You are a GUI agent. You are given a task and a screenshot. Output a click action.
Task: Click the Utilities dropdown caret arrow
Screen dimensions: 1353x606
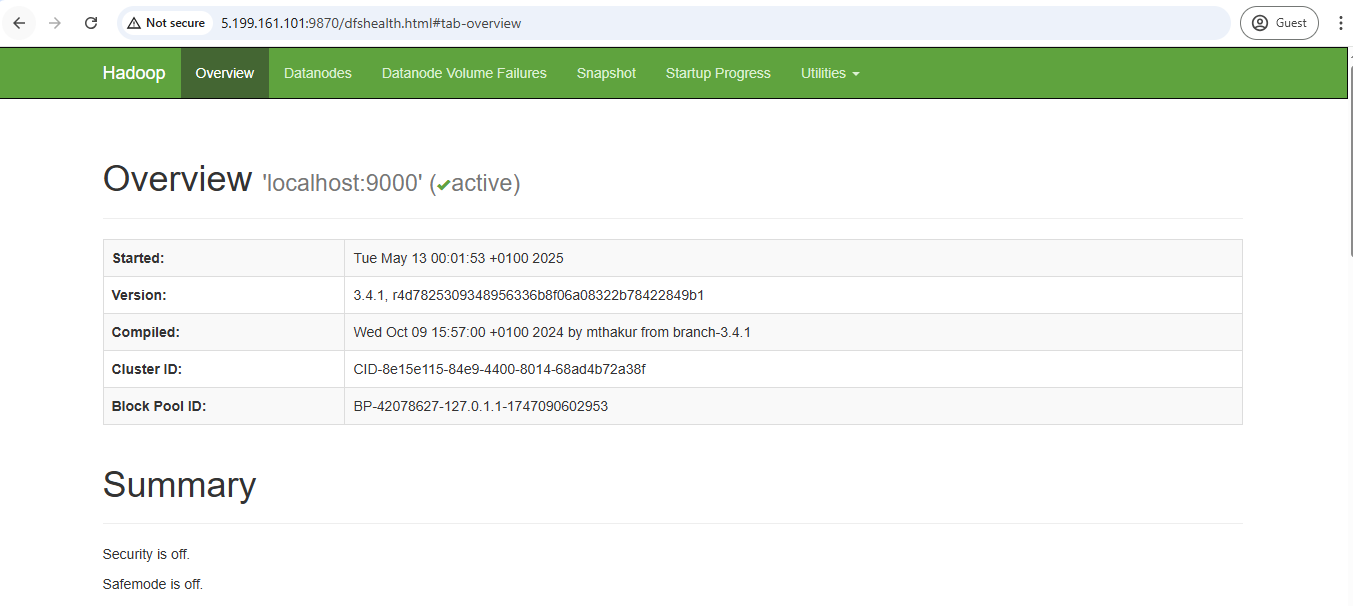[x=855, y=74]
